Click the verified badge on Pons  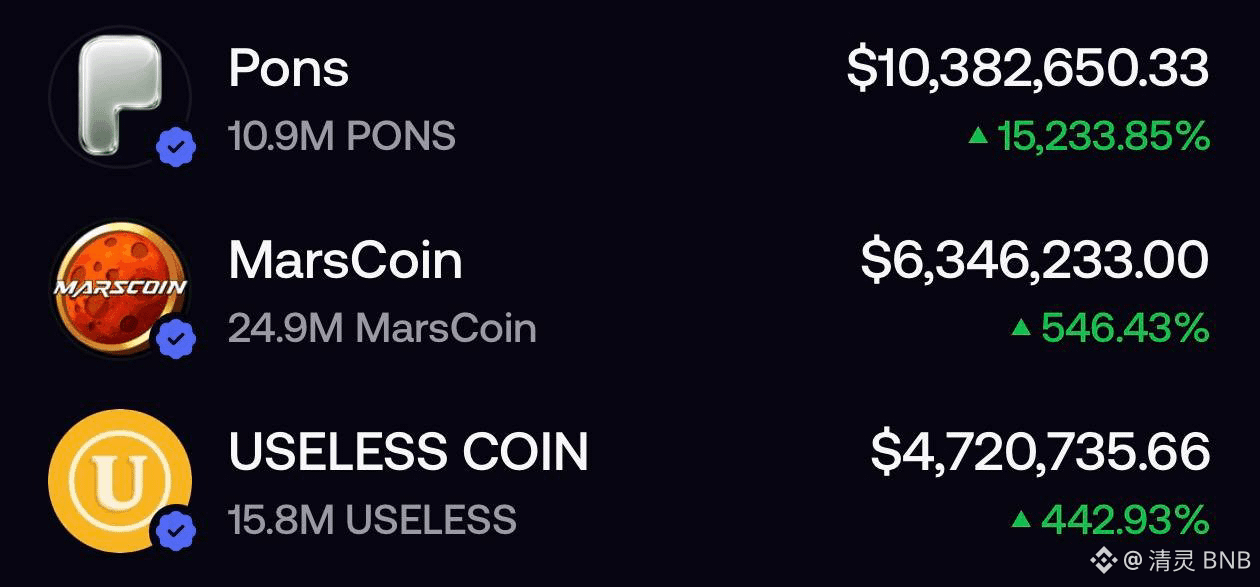pyautogui.click(x=176, y=149)
